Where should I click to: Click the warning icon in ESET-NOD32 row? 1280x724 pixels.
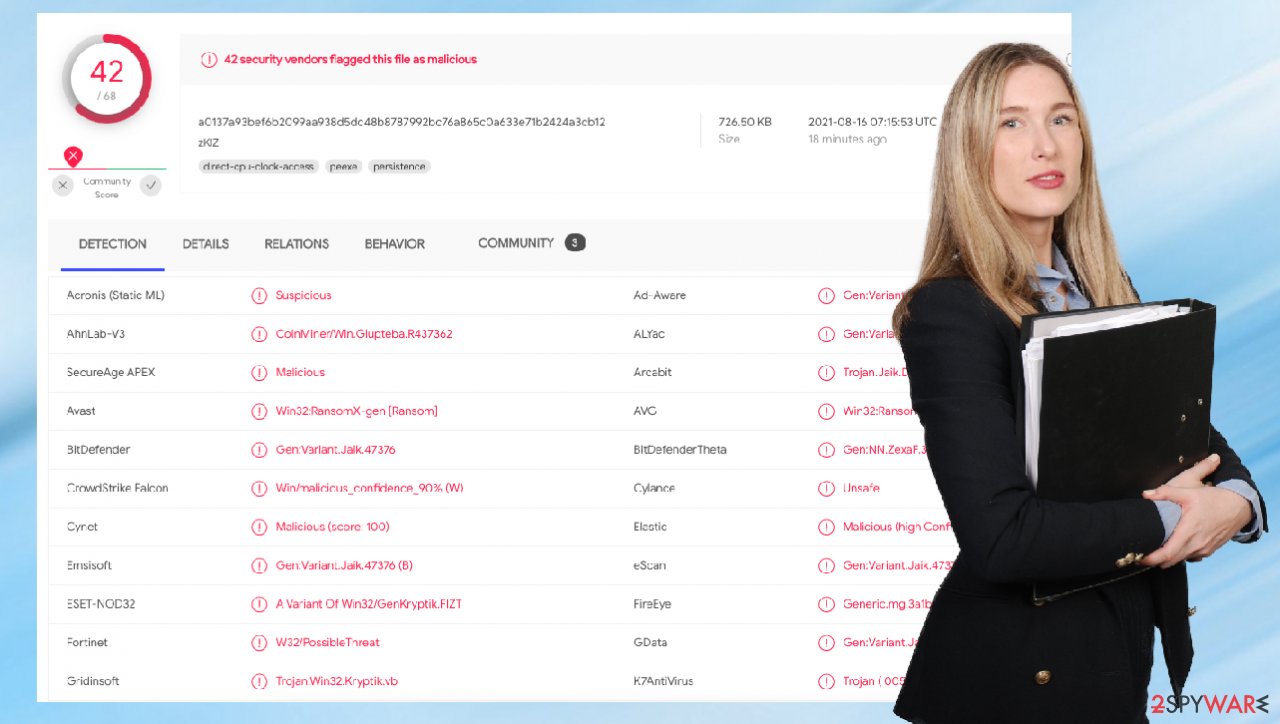point(259,604)
